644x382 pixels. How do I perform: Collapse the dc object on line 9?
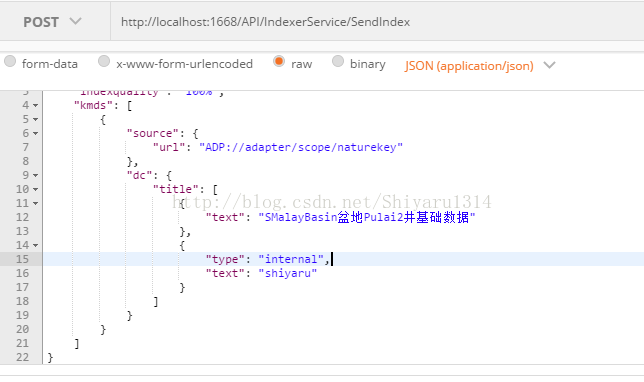click(36, 175)
